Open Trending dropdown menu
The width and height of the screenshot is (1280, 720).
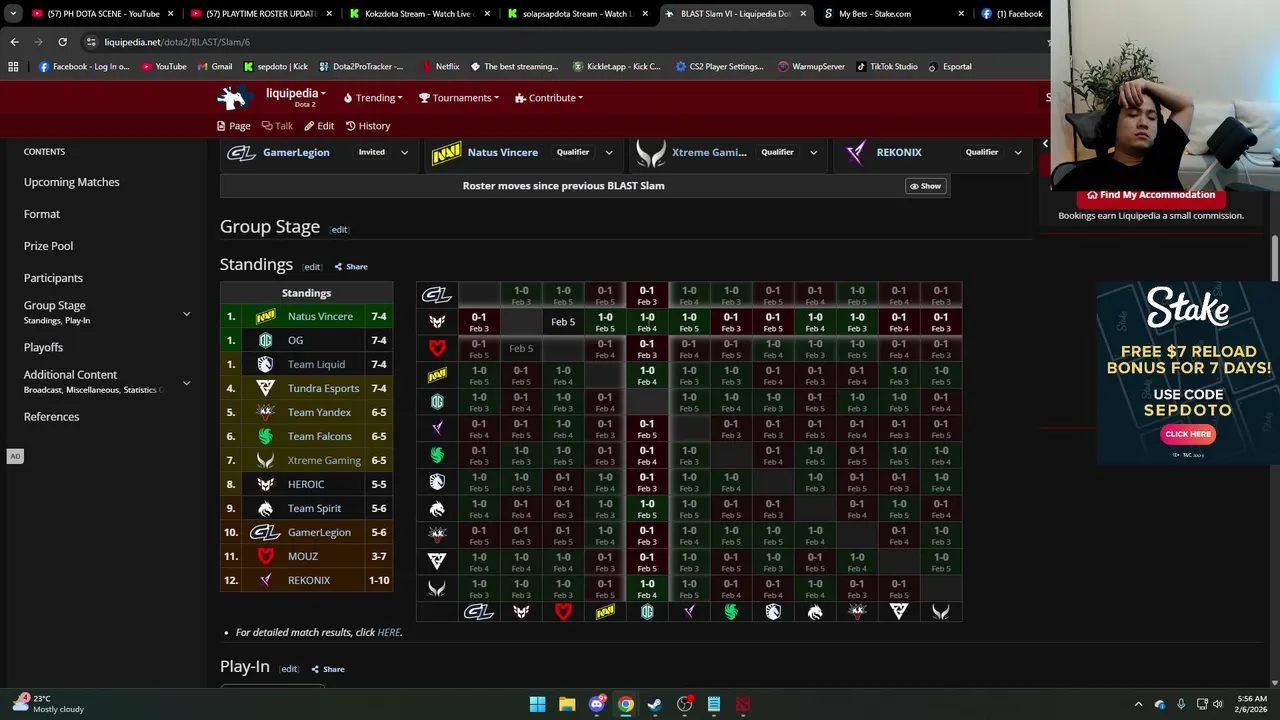point(373,98)
